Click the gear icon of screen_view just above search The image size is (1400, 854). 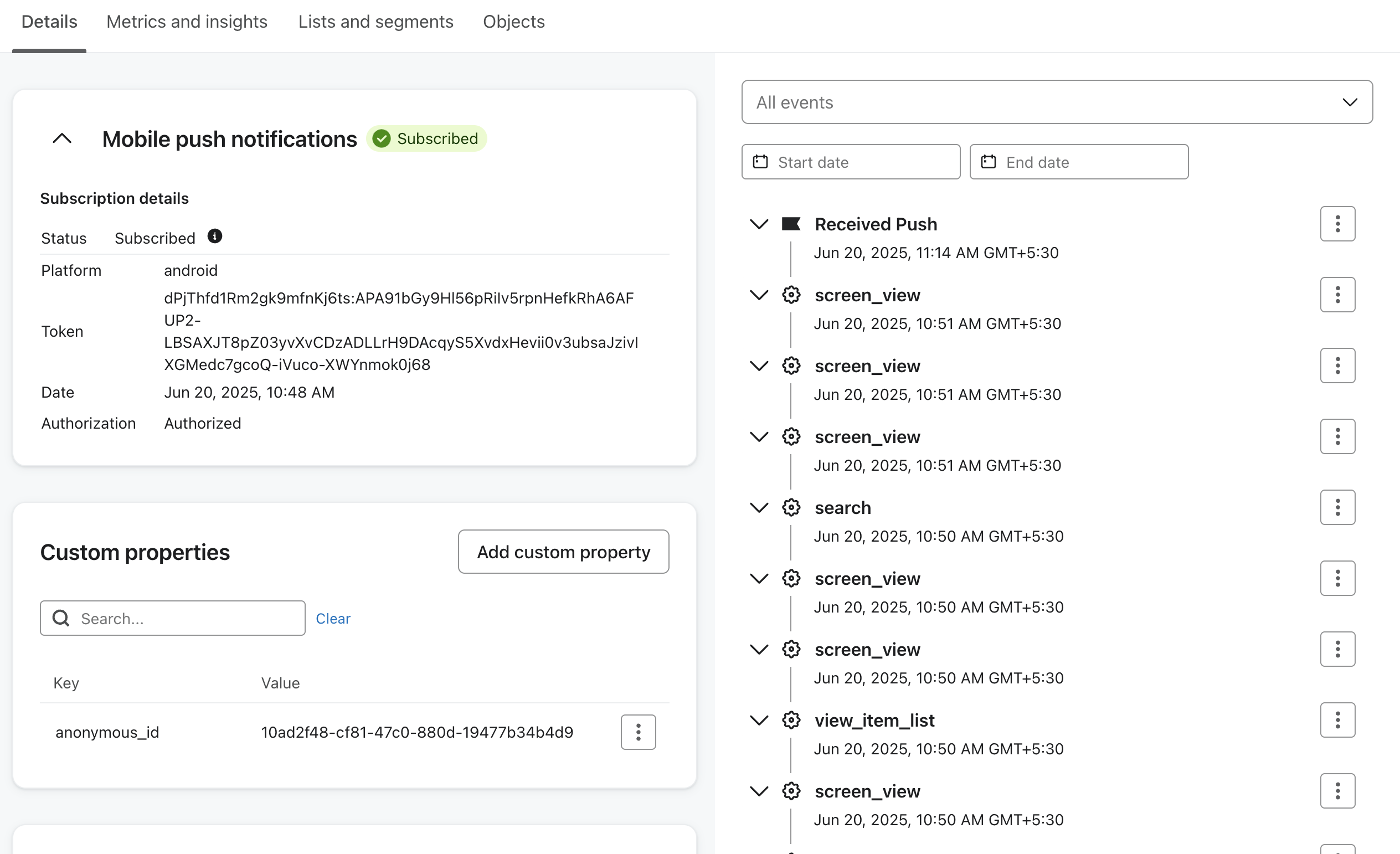[x=791, y=436]
